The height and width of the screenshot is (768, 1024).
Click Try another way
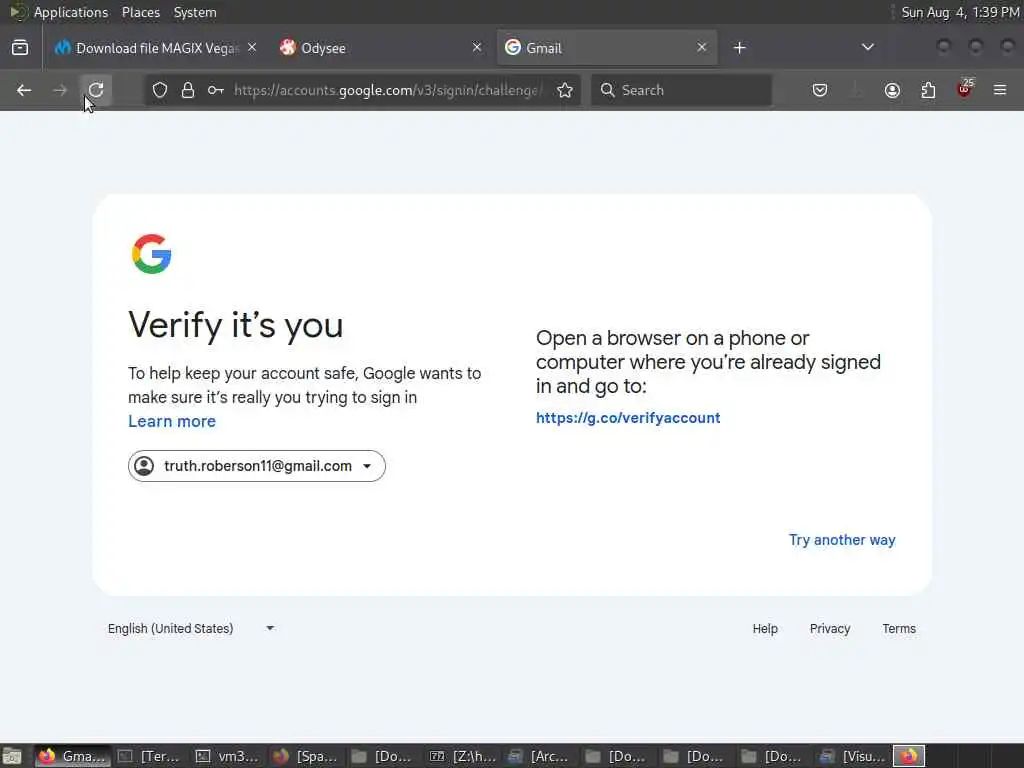click(x=842, y=540)
